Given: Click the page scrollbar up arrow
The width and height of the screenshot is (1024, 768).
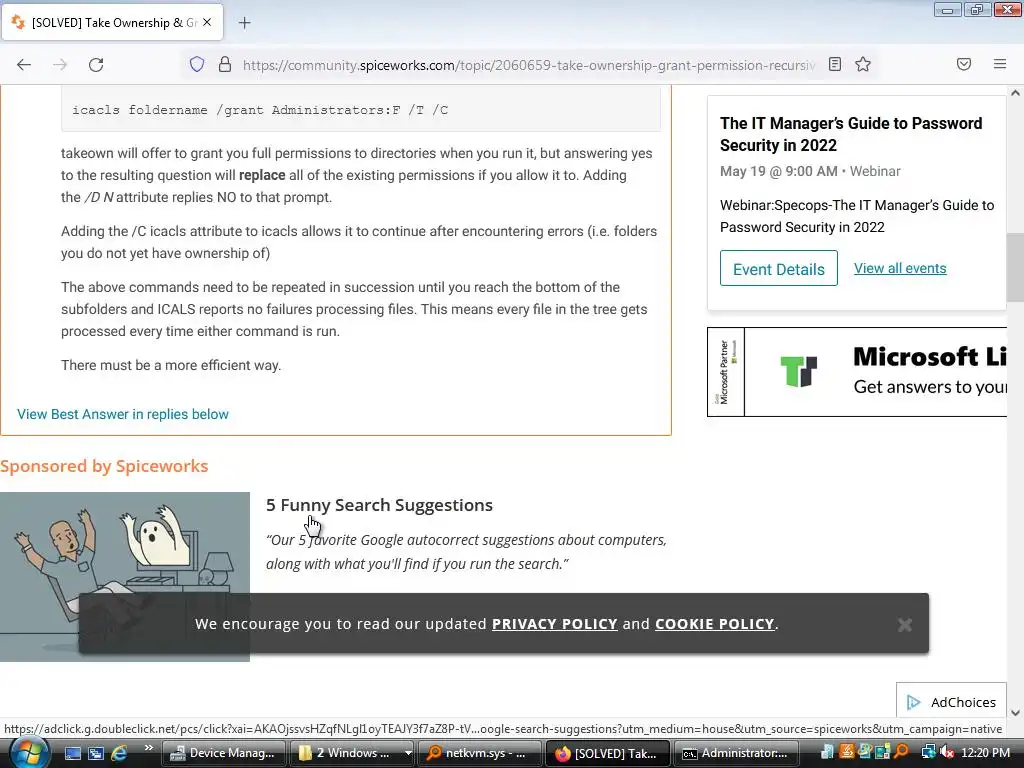Looking at the screenshot, I should point(1015,93).
